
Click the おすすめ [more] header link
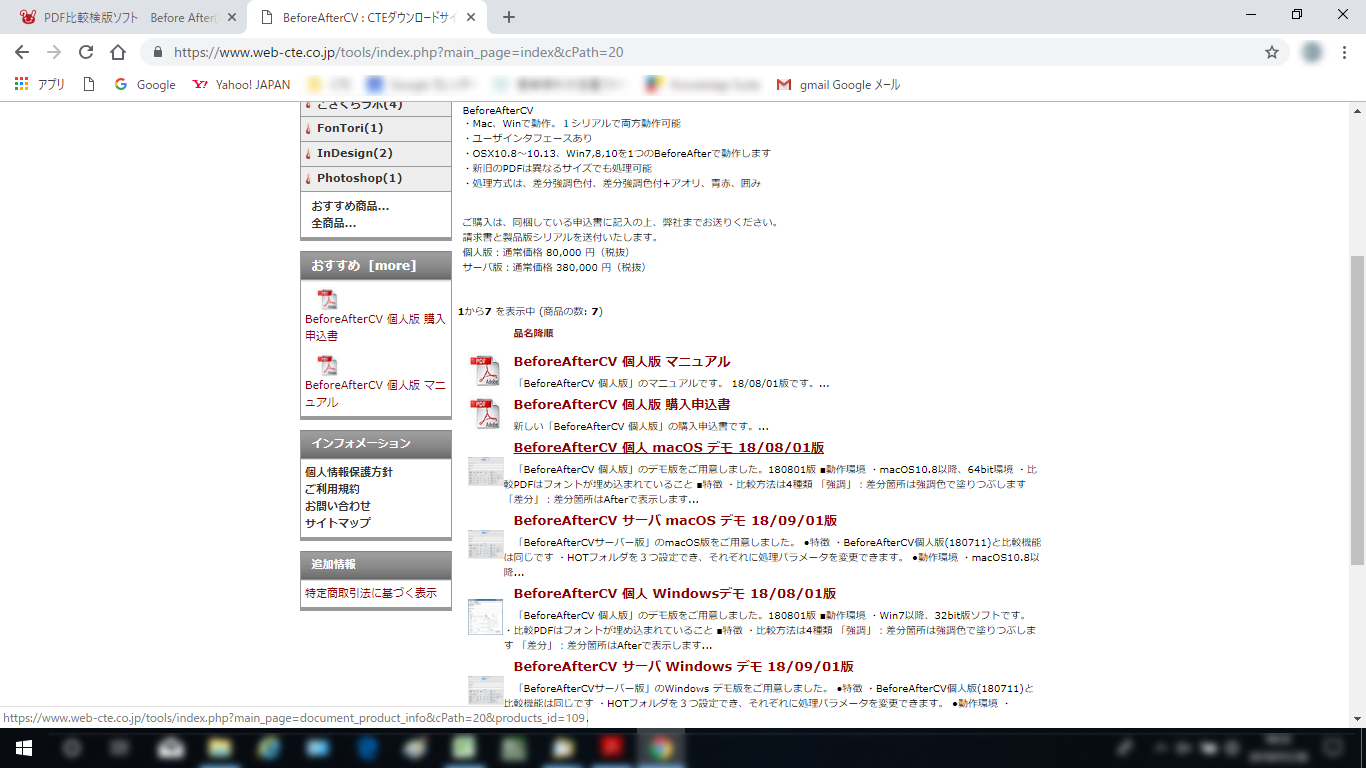364,265
